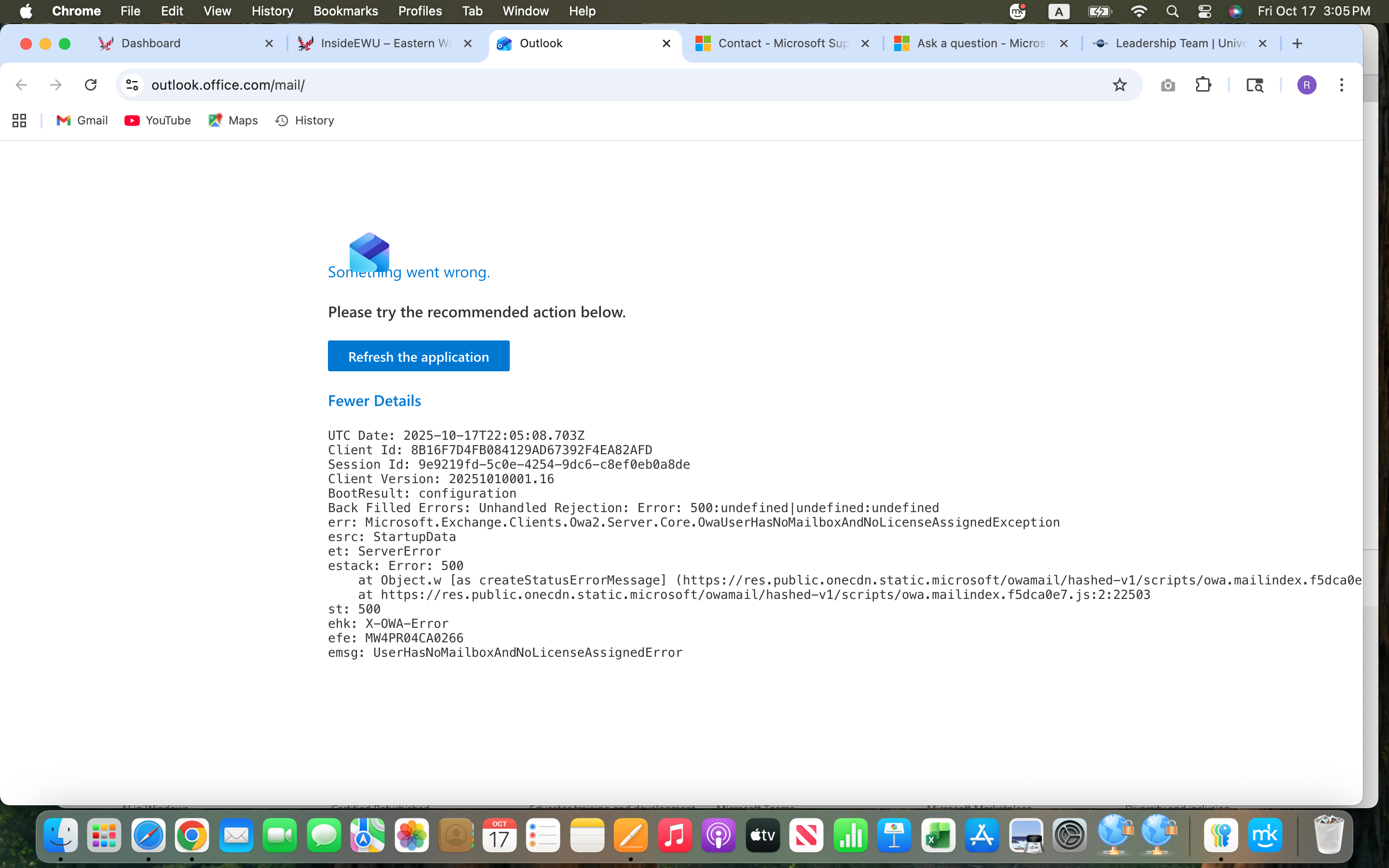Open the Window menu in menu bar
Screen dimensions: 1389x868
[x=525, y=11]
